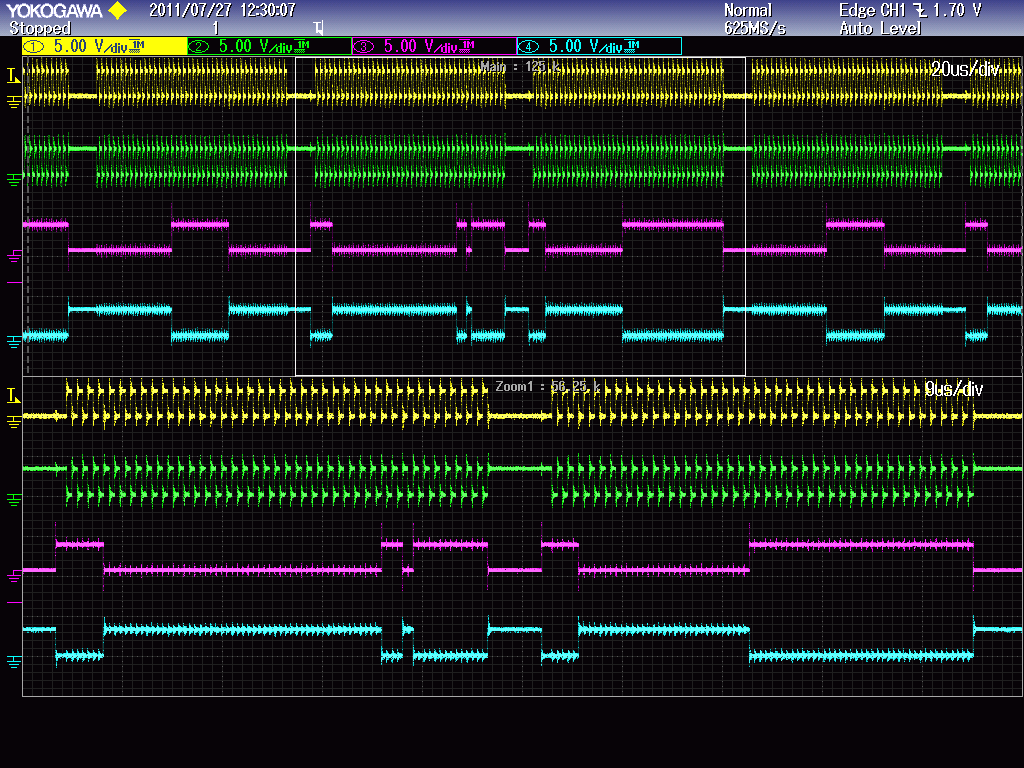Click the 9us/div zoom timebase label

(x=953, y=389)
